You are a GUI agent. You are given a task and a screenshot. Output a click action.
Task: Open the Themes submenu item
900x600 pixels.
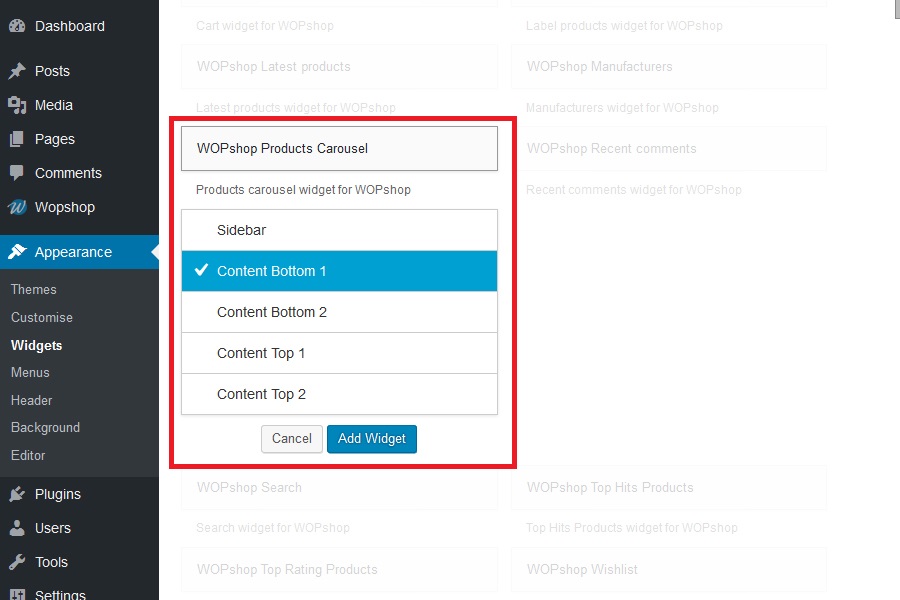pos(34,289)
